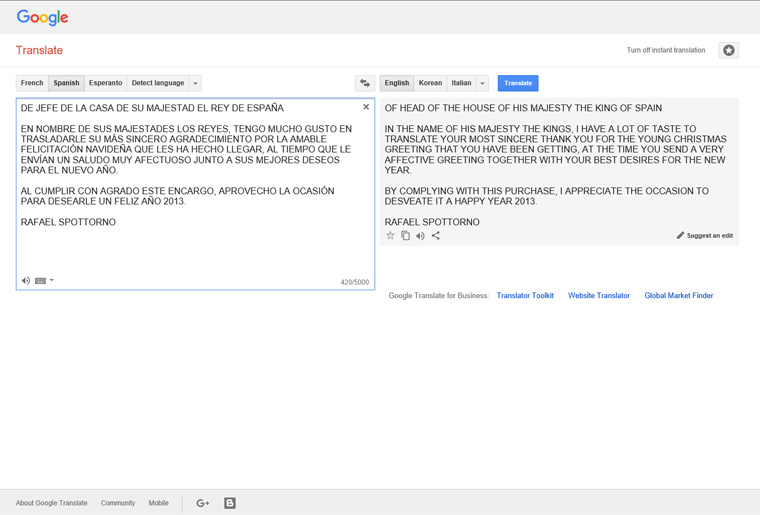Click the Google logo
This screenshot has width=760, height=515.
(x=43, y=17)
